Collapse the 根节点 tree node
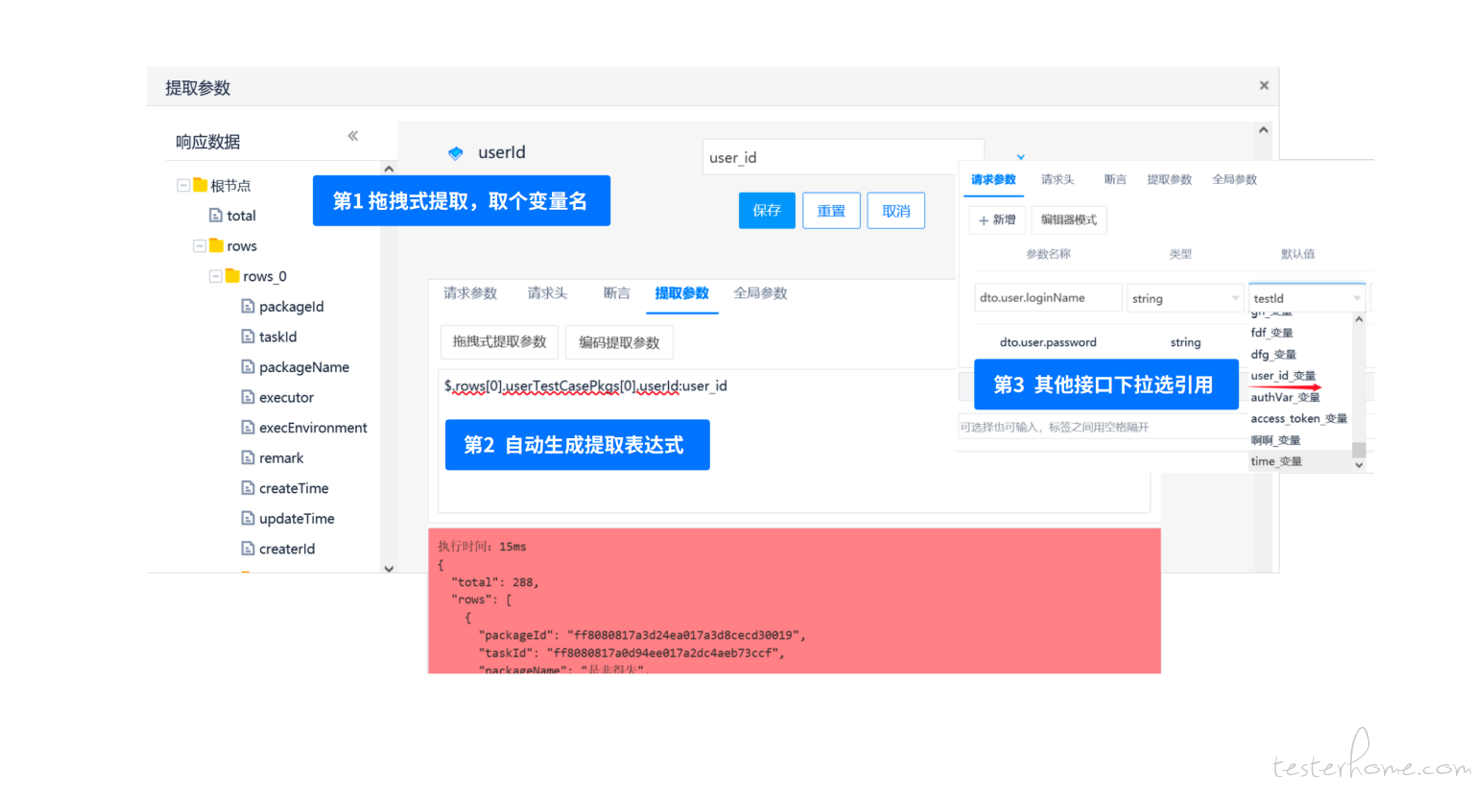Screen dimensions: 1473x798 point(183,185)
